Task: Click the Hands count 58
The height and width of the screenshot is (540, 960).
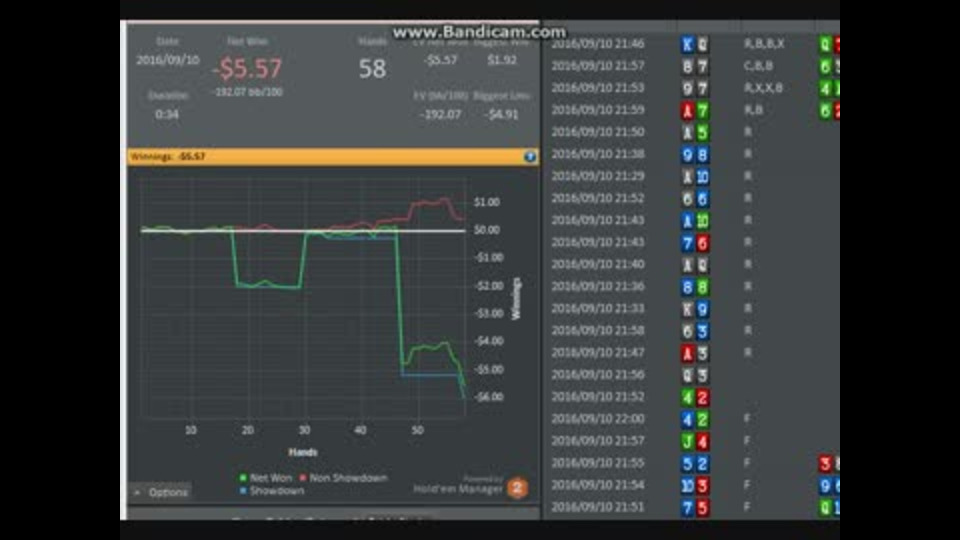Action: (372, 69)
